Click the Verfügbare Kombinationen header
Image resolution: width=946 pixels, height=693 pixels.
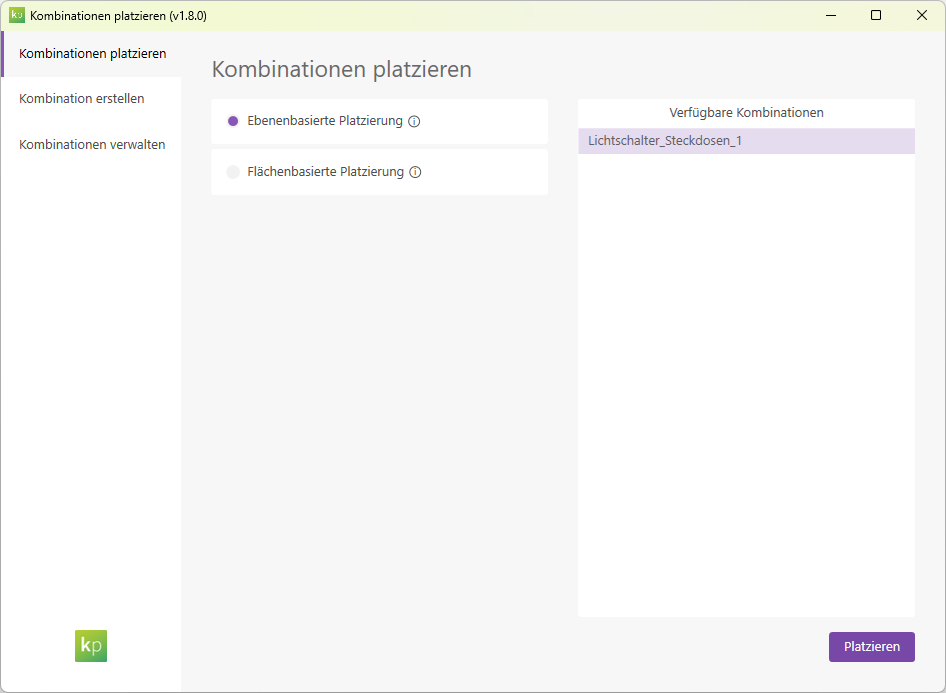pos(746,112)
